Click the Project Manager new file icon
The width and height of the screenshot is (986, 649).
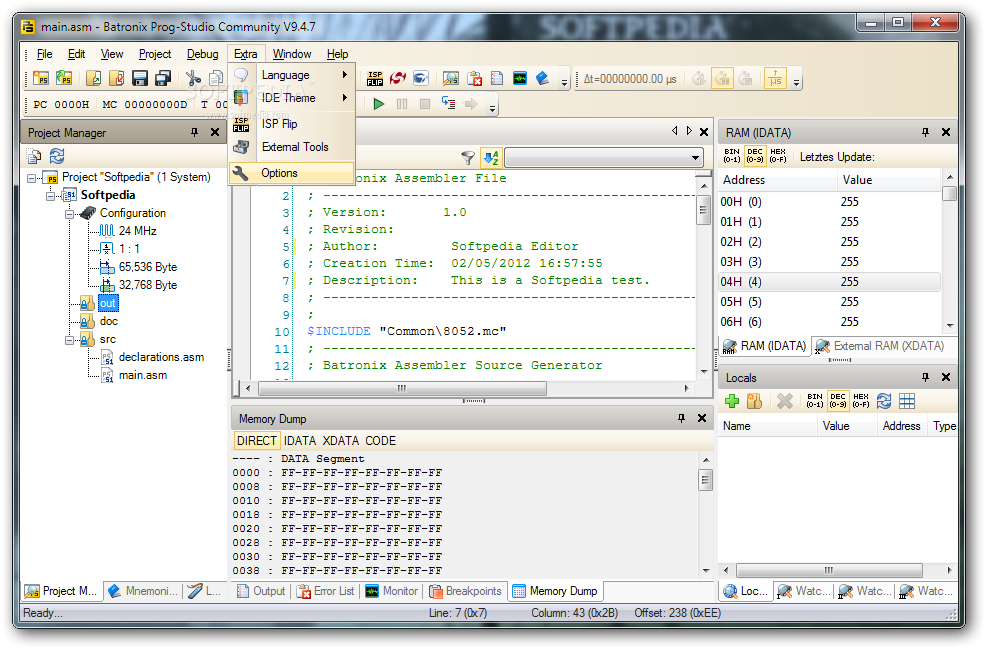coord(34,156)
